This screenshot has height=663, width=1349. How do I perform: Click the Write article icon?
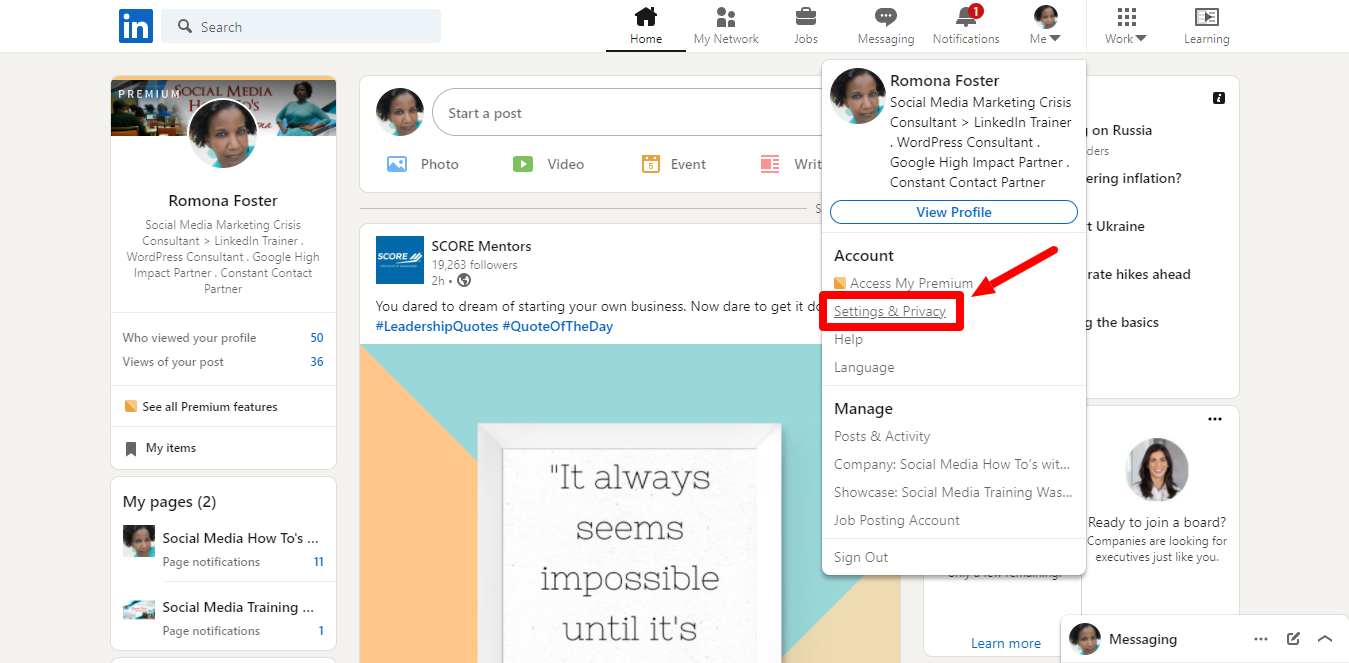(x=770, y=164)
